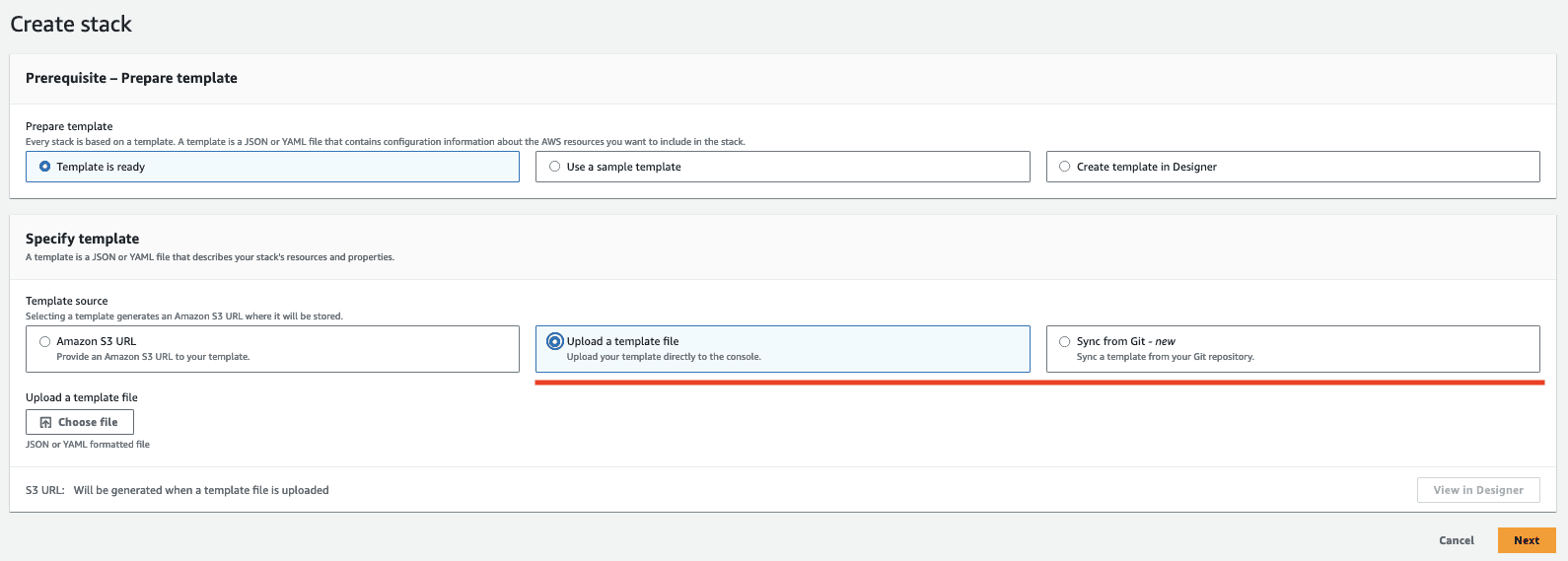Click the "S3 URL:" generated URL text
This screenshot has width=1568, height=561.
click(x=200, y=490)
